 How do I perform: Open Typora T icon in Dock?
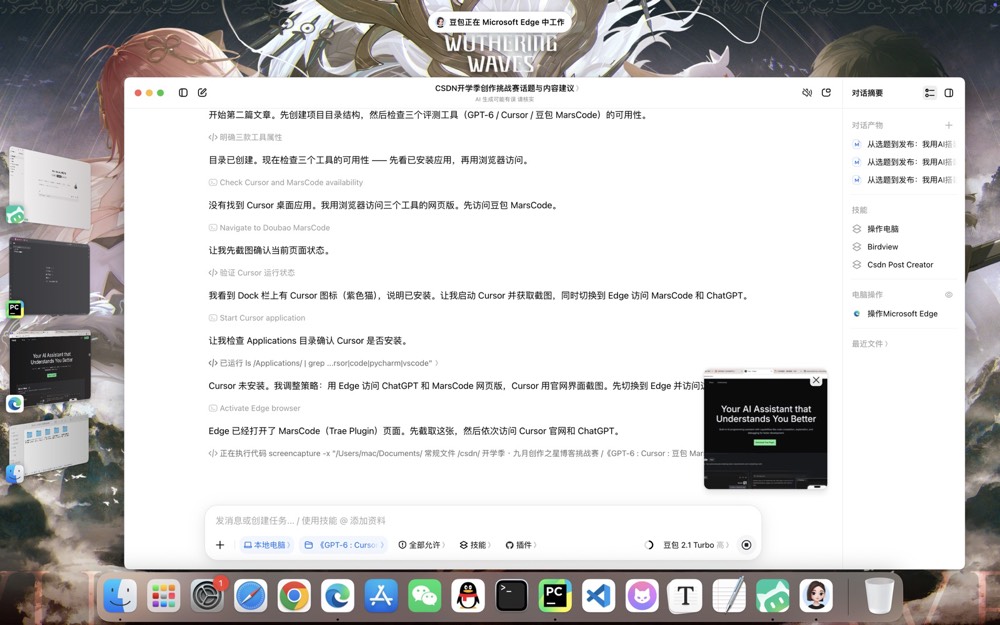pos(685,596)
